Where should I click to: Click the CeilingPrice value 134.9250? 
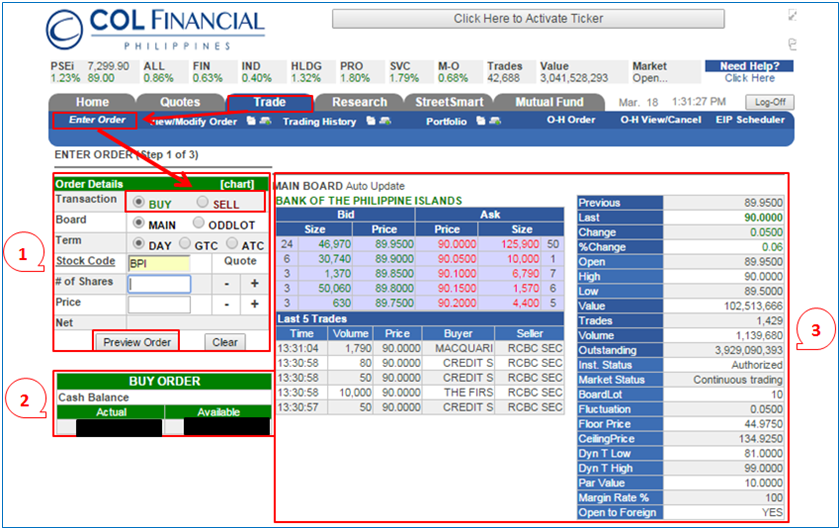point(763,439)
